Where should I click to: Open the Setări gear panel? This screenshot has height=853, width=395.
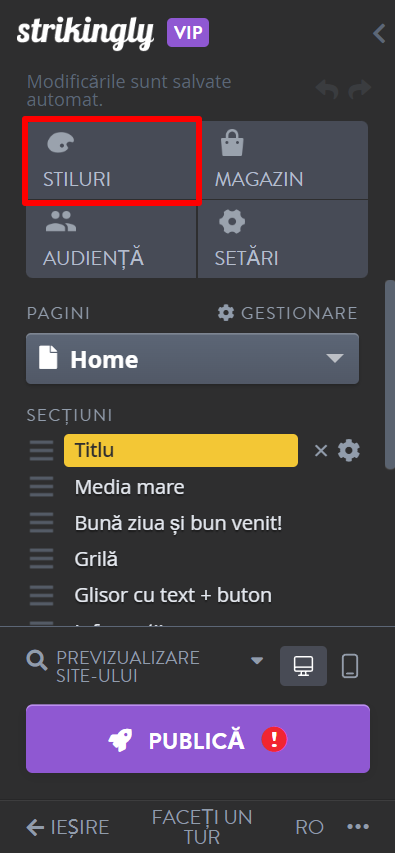pos(282,239)
